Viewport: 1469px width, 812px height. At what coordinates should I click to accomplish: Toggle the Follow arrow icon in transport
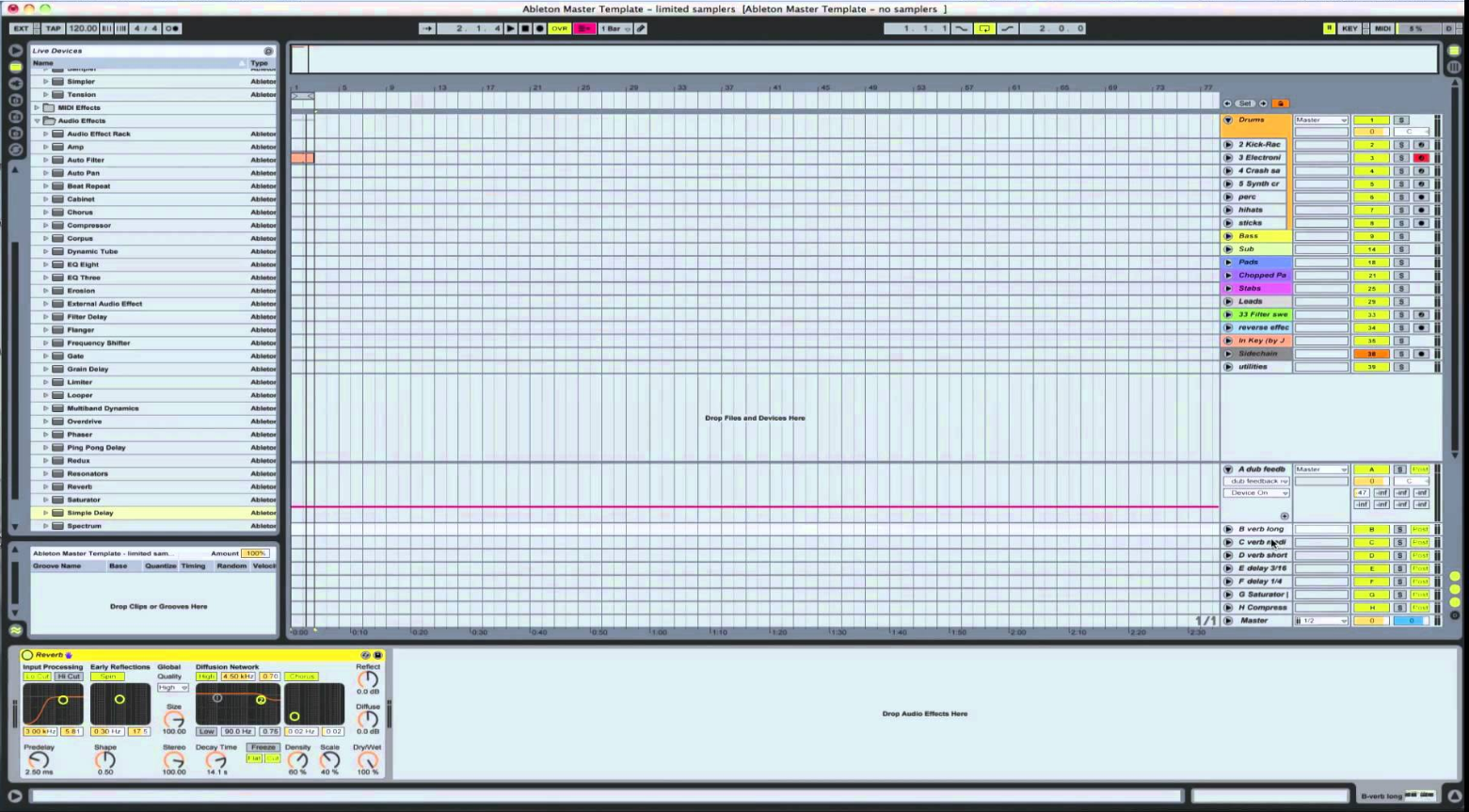426,28
